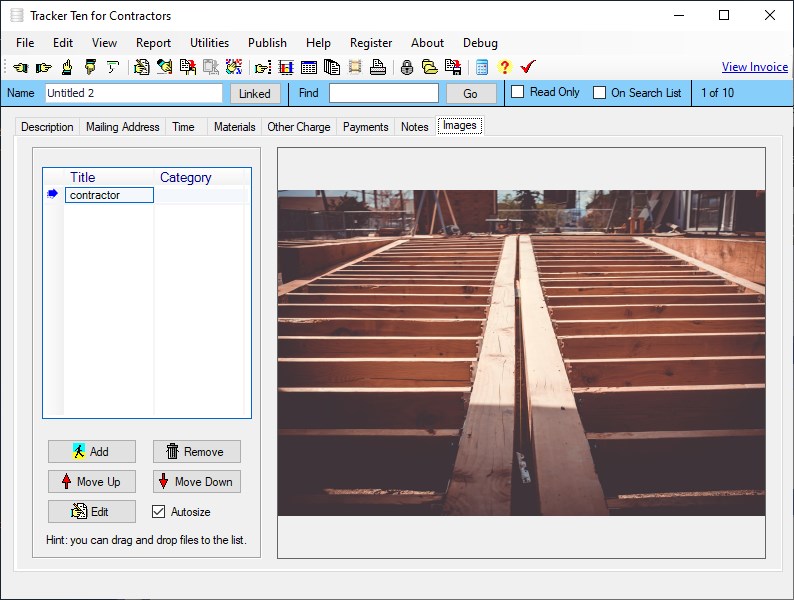Click the red checkmark toolbar icon

[528, 68]
